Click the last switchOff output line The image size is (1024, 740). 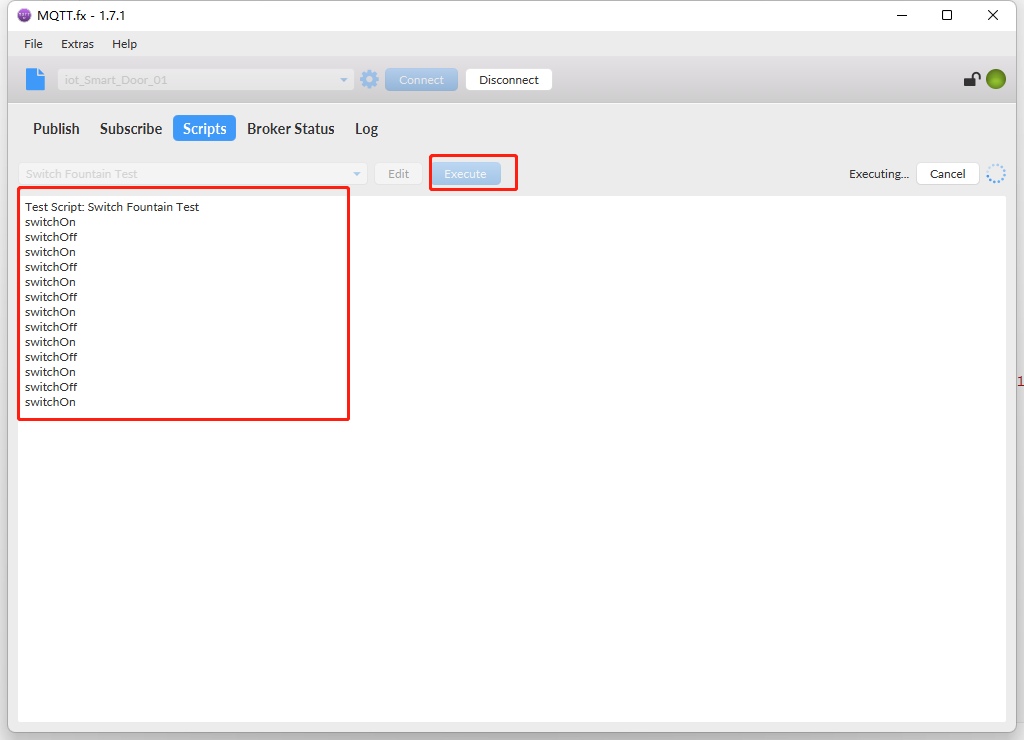pos(51,387)
